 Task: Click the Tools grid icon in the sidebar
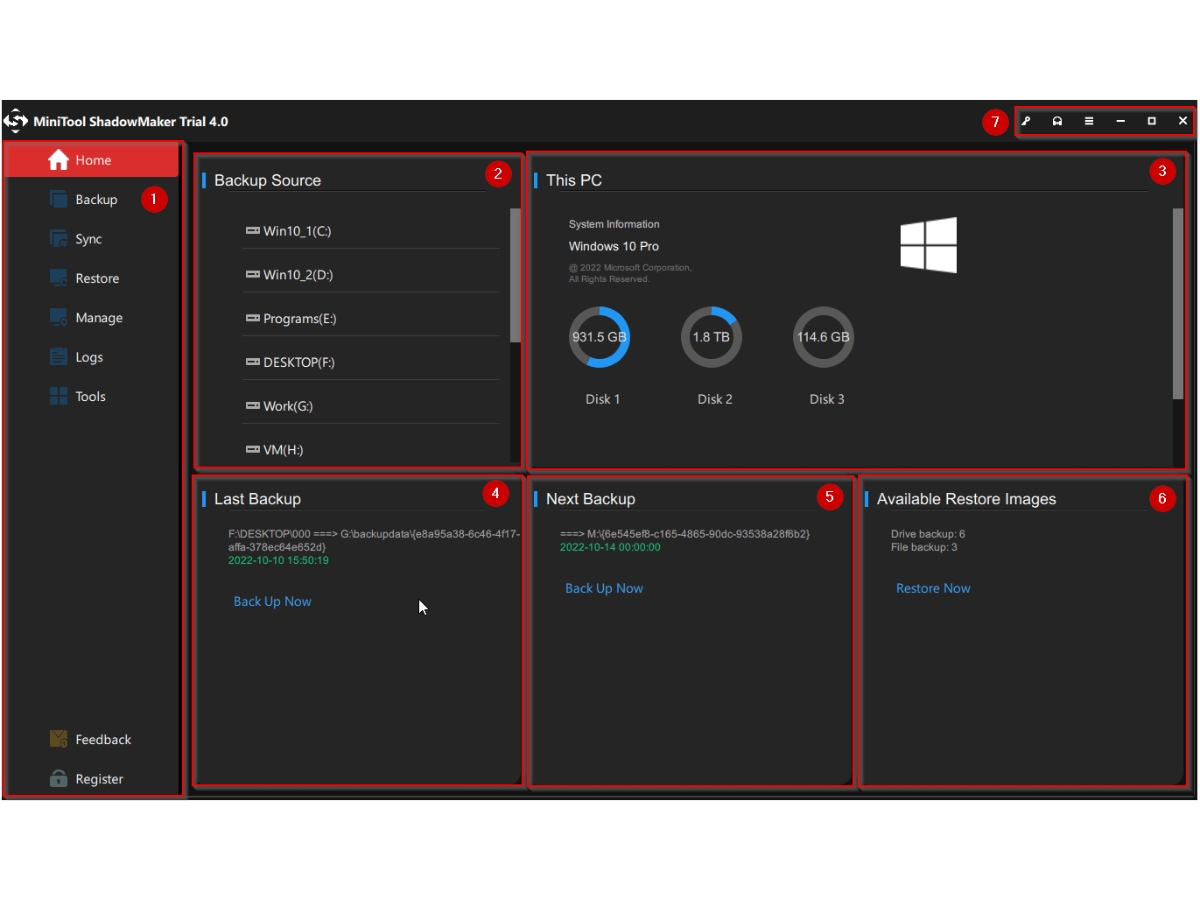click(x=59, y=396)
